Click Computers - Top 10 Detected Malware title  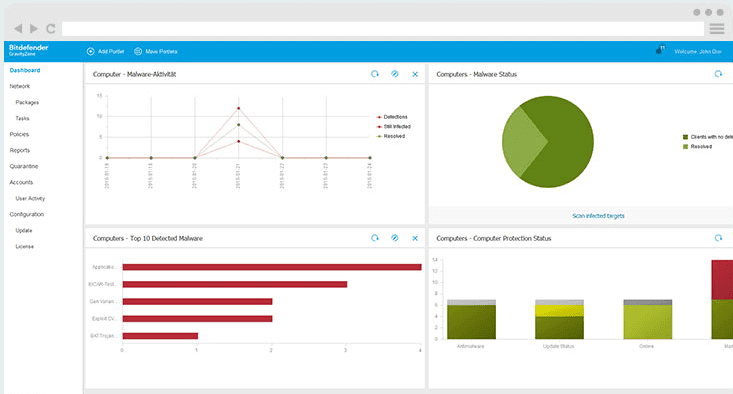[148, 238]
